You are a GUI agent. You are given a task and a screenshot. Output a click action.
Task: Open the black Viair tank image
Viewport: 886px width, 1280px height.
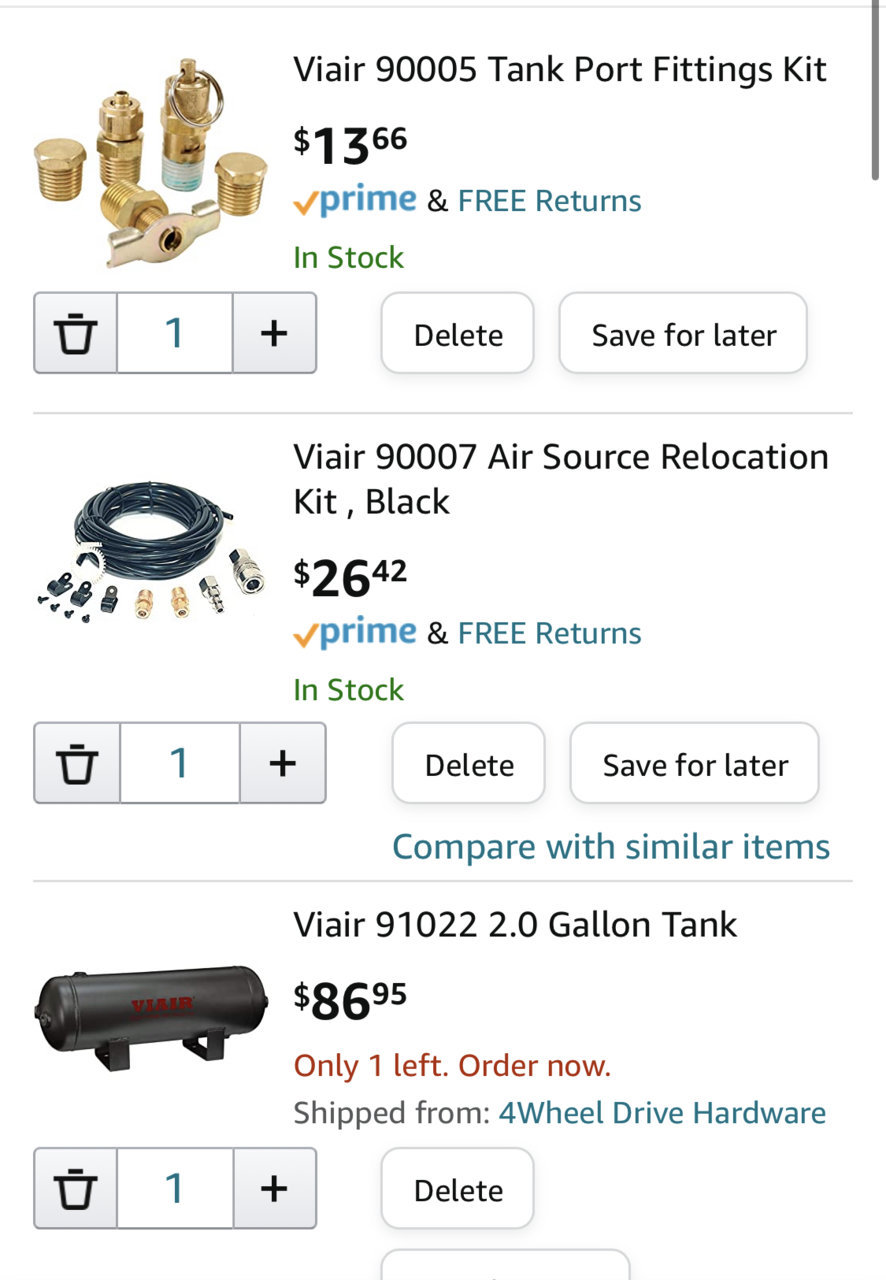click(x=151, y=1016)
